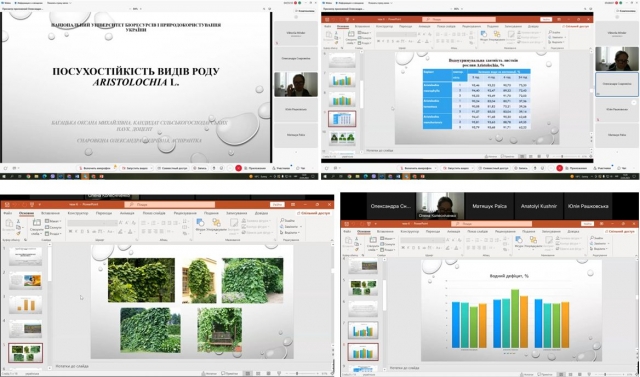Screen dimensions: 640x377
Task: Expand Layout (Макет) dropdown in chart-slide window
Action: tap(388, 238)
